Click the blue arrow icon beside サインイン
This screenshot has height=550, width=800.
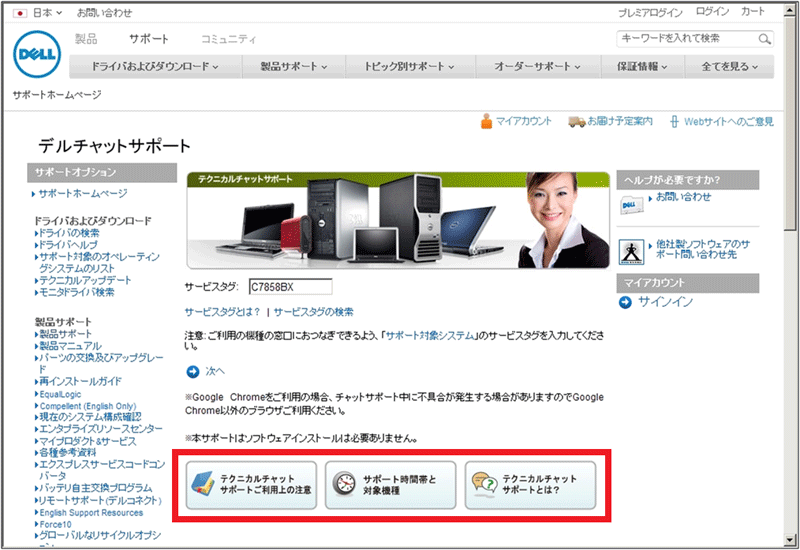625,303
